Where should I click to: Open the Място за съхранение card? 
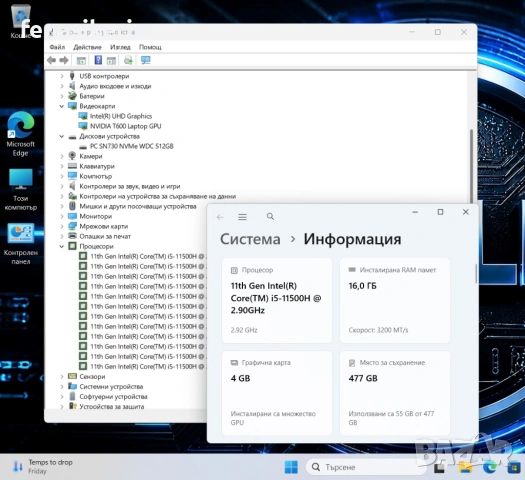[395, 393]
